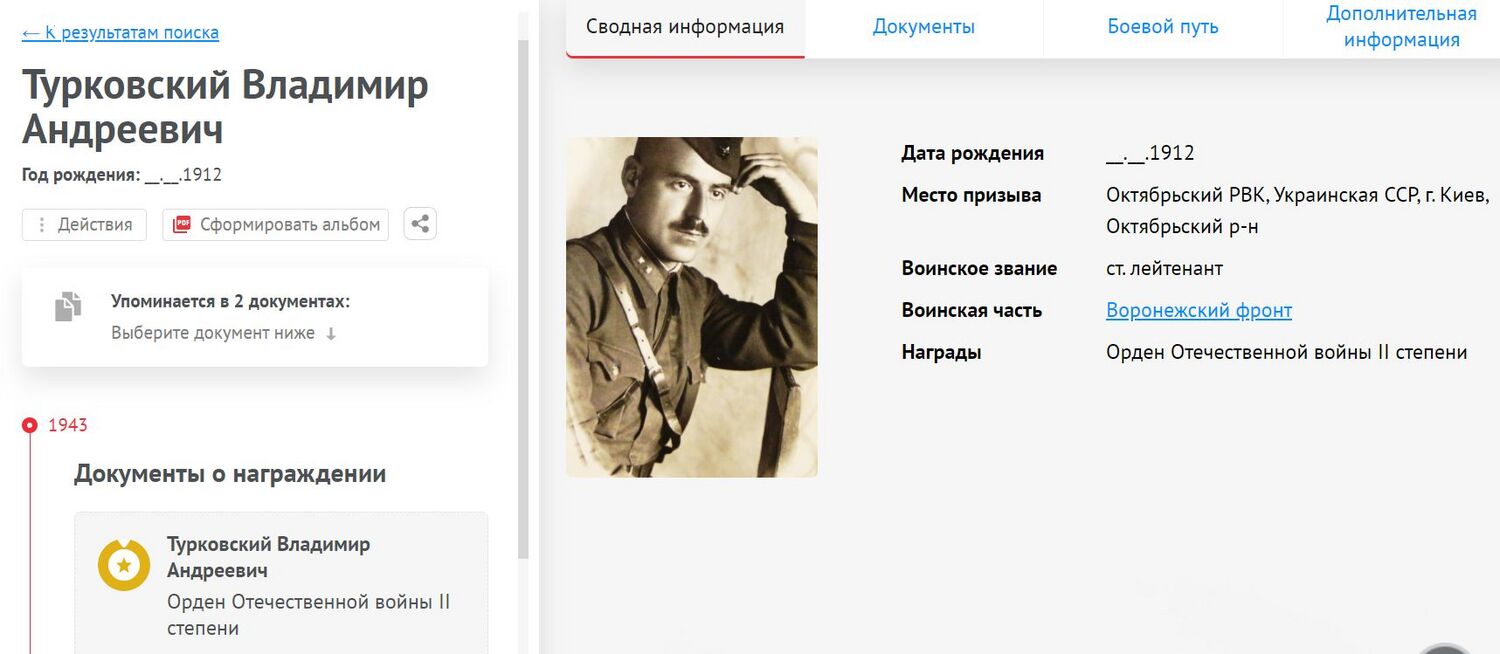
Task: Click the red 1943 timeline marker
Action: 29,425
